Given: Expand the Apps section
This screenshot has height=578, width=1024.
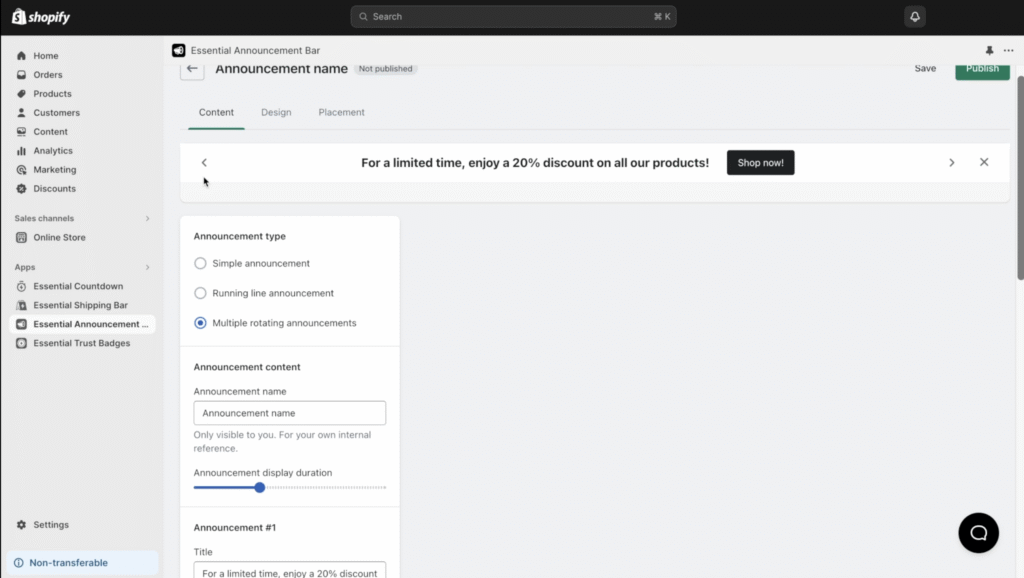Looking at the screenshot, I should coord(146,267).
